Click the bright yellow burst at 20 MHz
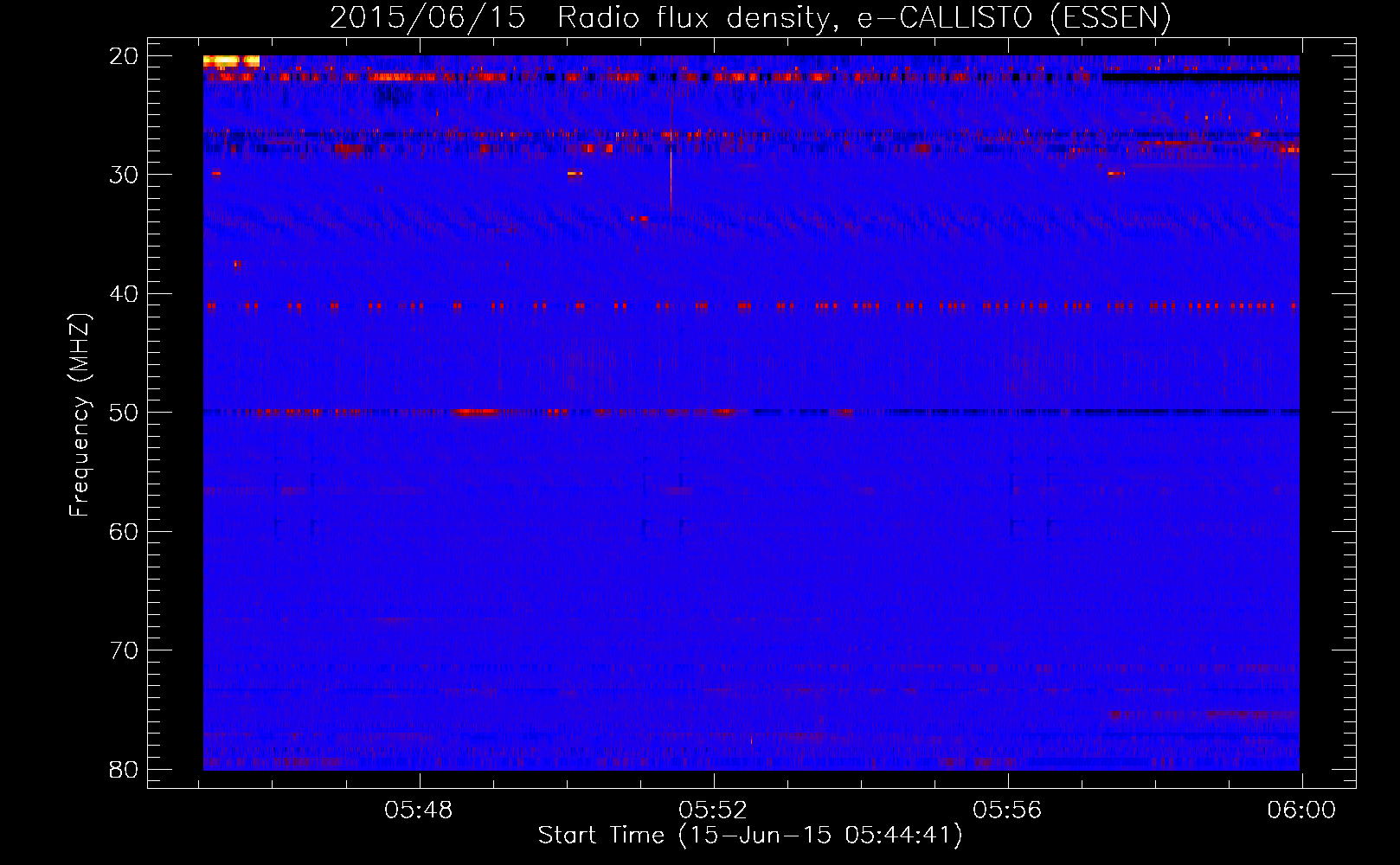 231,61
